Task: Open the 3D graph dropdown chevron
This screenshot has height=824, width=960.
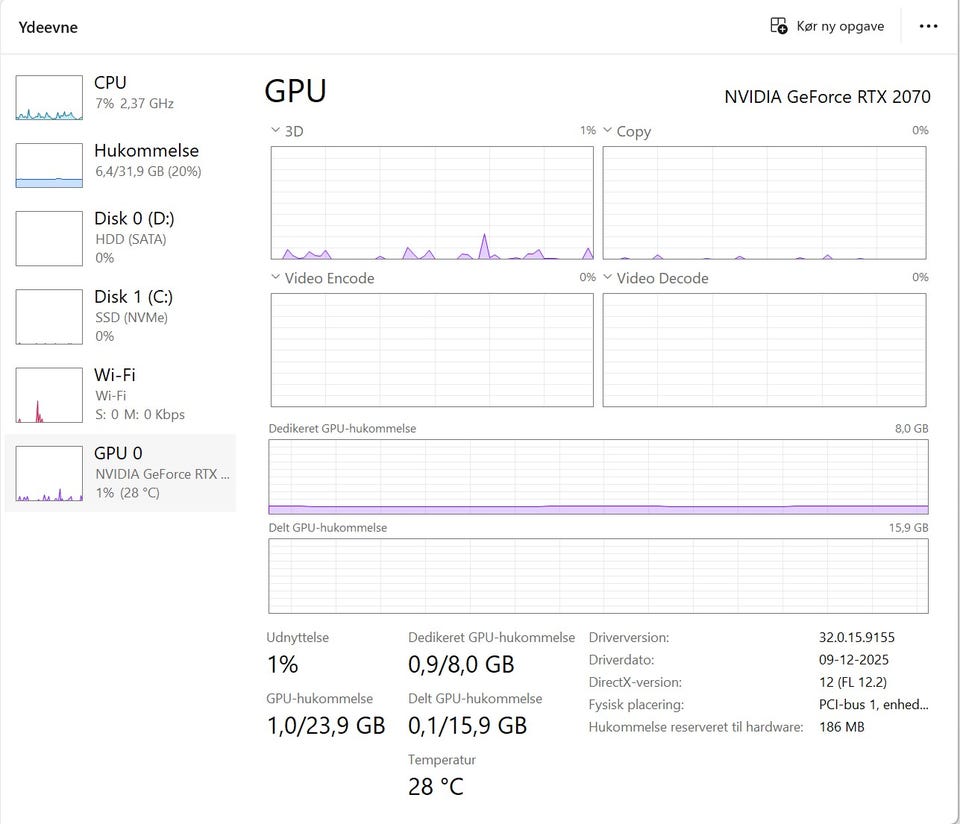Action: click(276, 131)
